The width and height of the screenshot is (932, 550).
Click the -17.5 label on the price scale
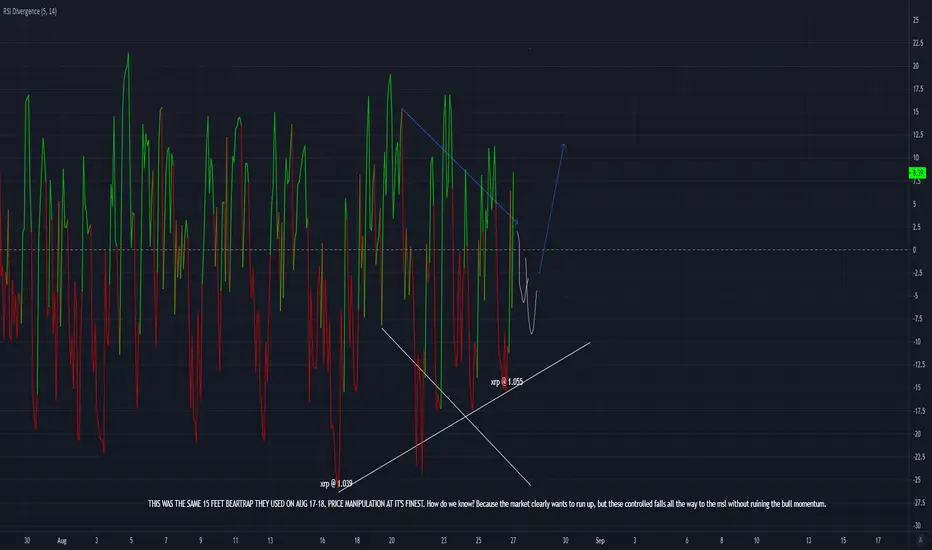[918, 411]
